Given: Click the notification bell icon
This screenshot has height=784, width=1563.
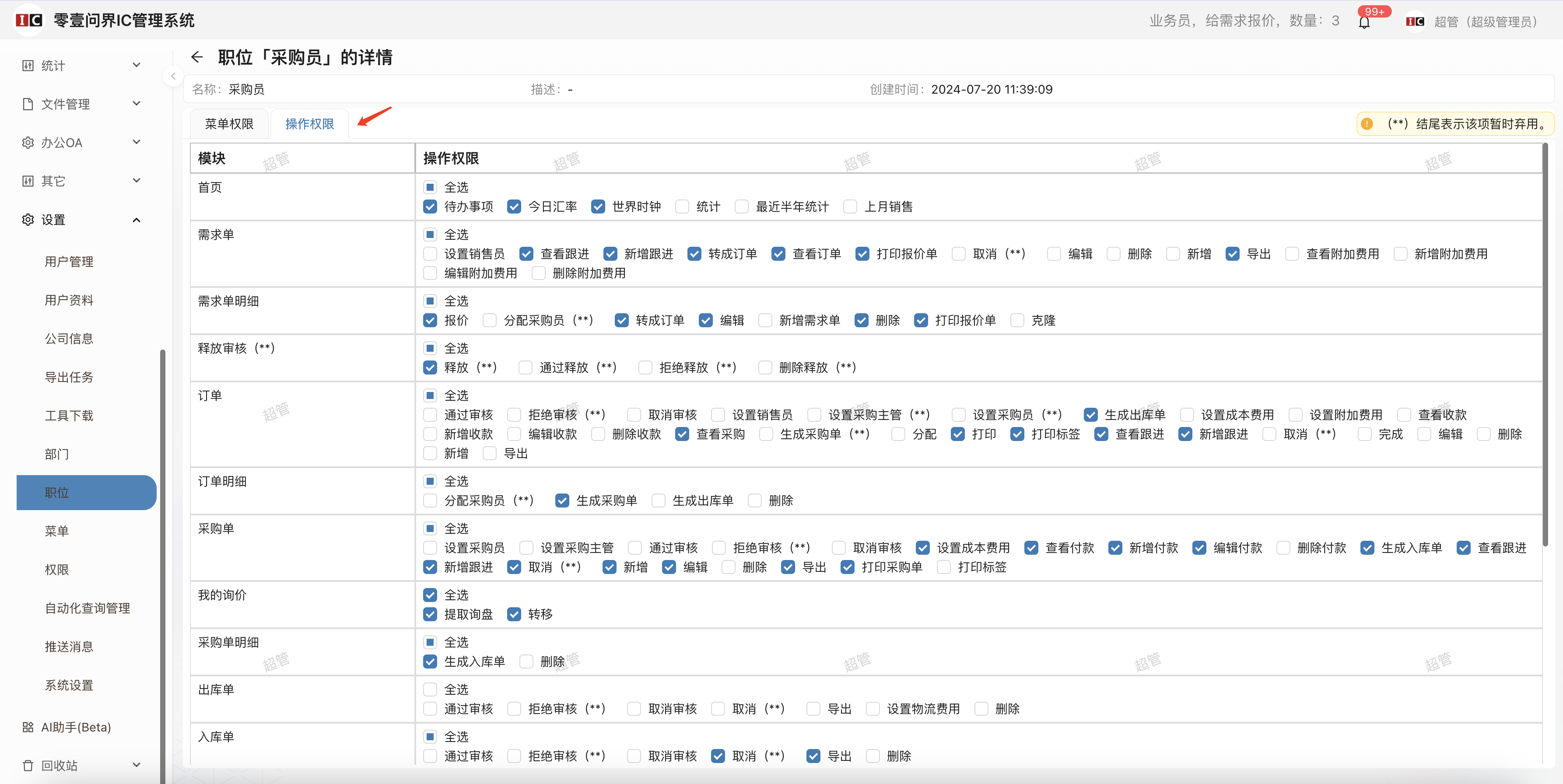Looking at the screenshot, I should (1364, 22).
